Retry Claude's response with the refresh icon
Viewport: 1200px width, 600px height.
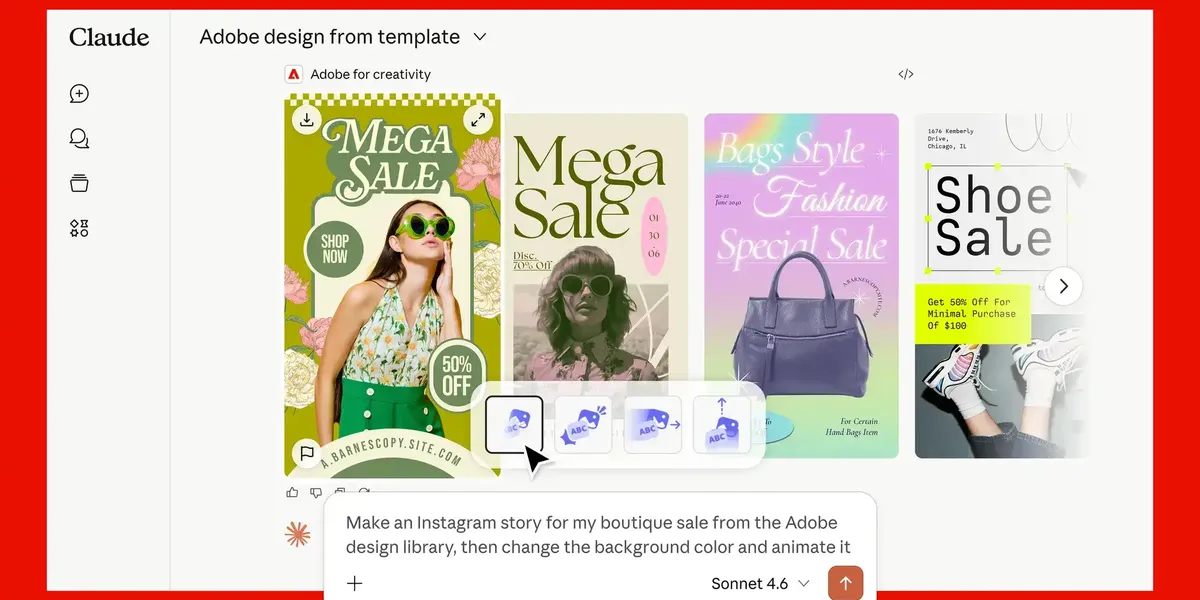[x=364, y=492]
